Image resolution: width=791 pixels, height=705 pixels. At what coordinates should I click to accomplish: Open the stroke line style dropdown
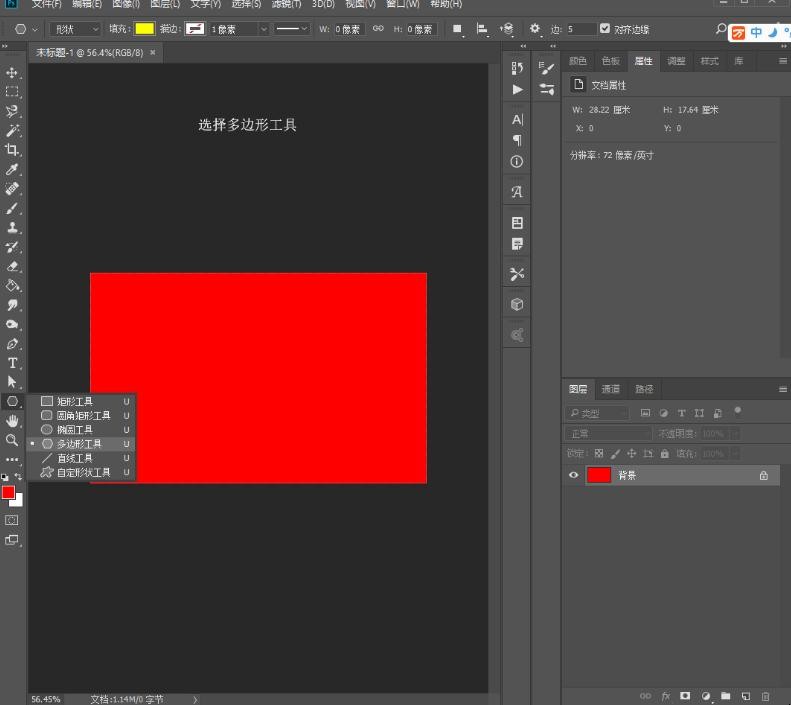292,29
